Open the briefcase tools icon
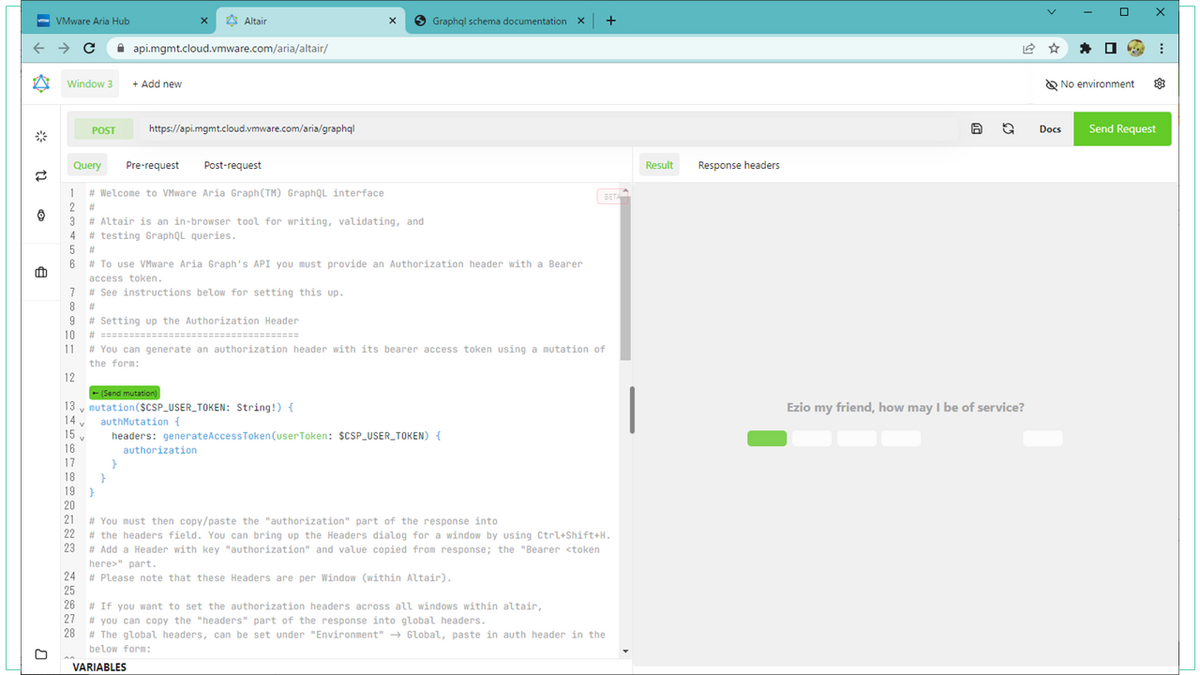 pyautogui.click(x=41, y=272)
